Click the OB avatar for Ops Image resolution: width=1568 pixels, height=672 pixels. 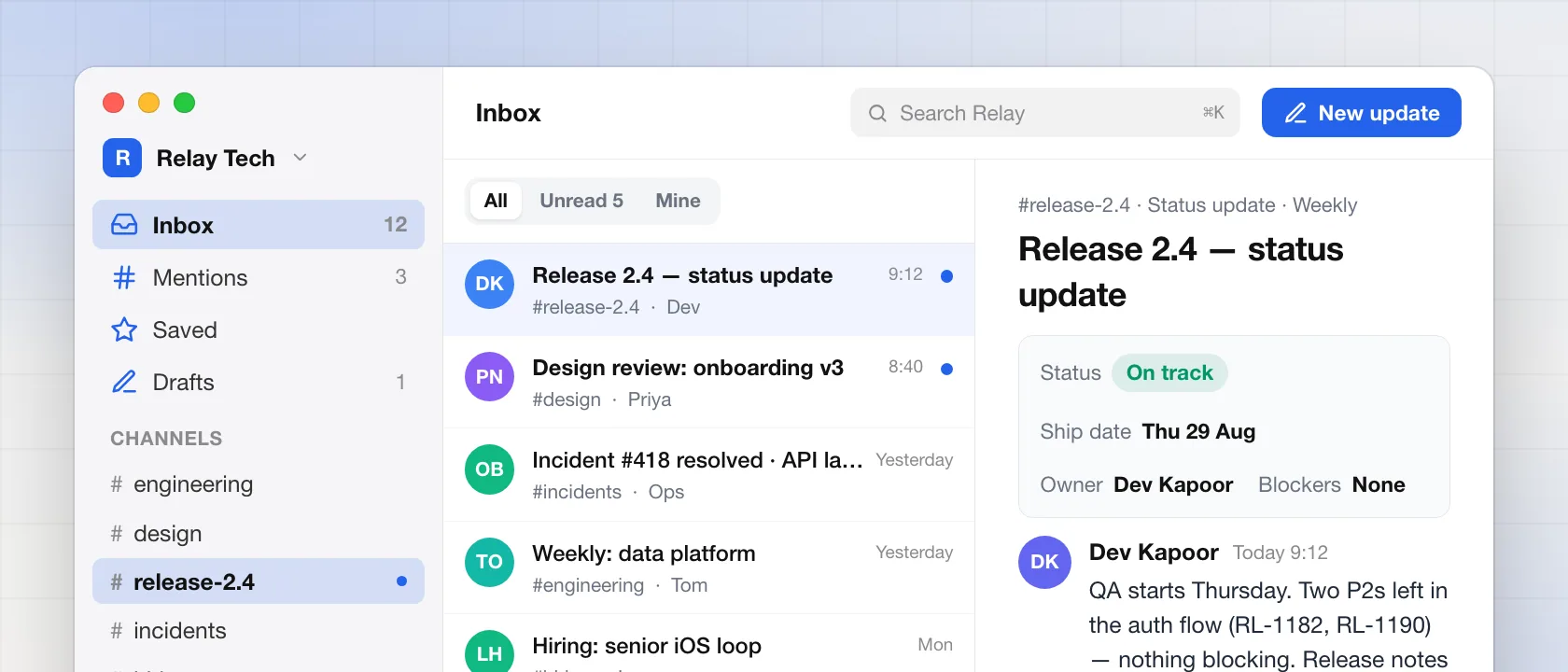pos(489,469)
